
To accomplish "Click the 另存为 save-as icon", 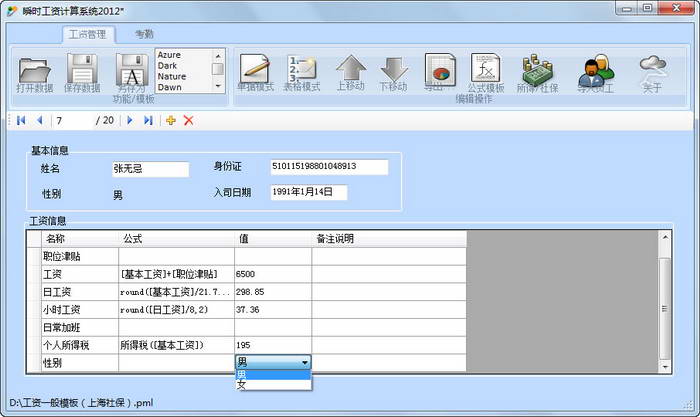I will click(x=132, y=74).
